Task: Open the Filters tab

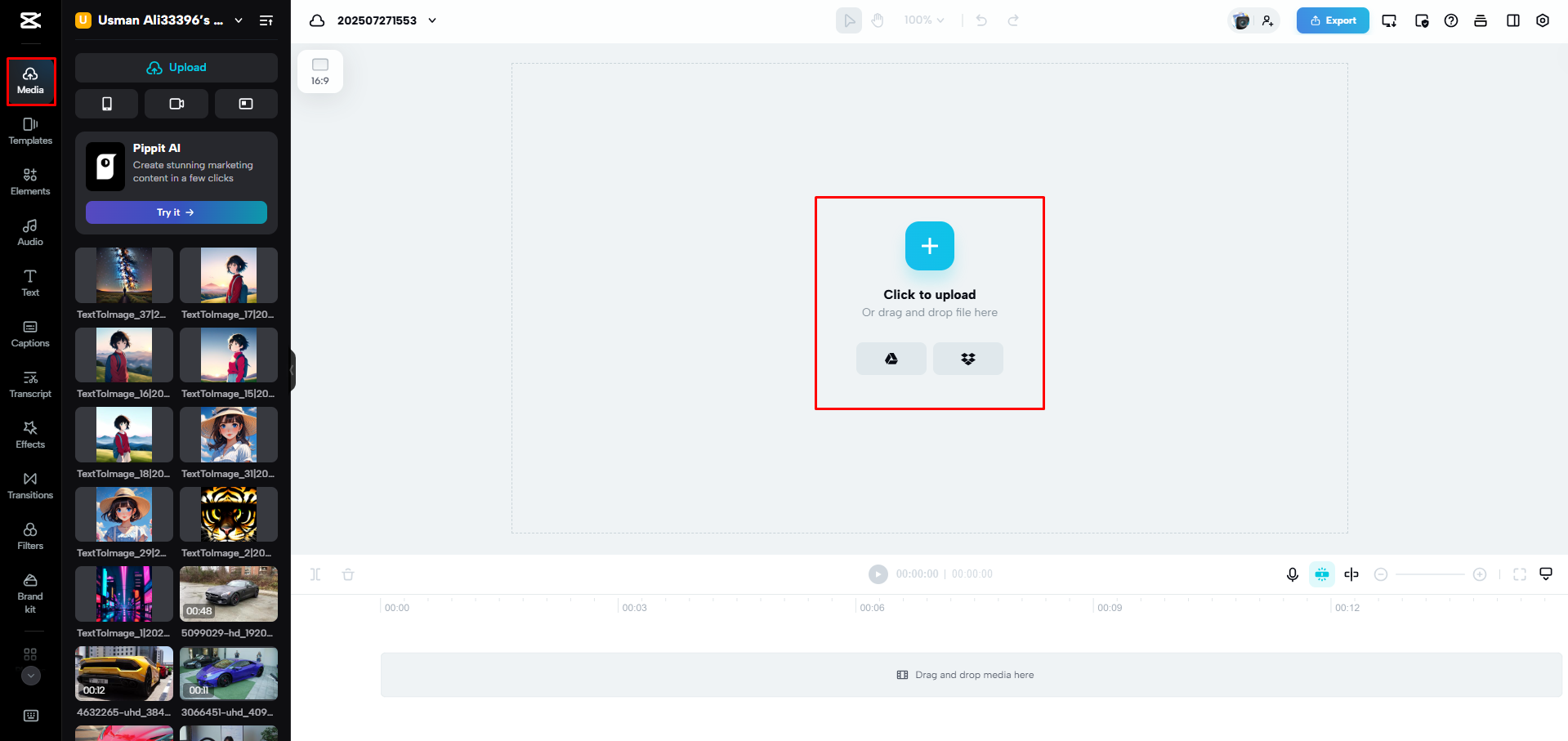Action: click(30, 537)
